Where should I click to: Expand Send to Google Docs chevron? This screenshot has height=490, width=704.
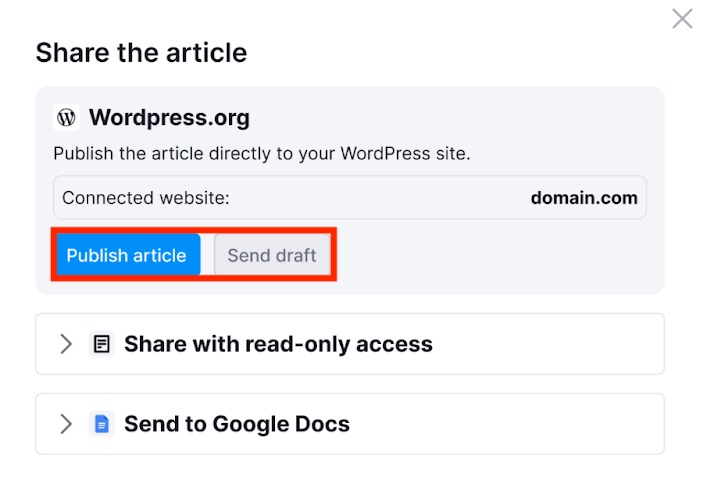(x=66, y=424)
